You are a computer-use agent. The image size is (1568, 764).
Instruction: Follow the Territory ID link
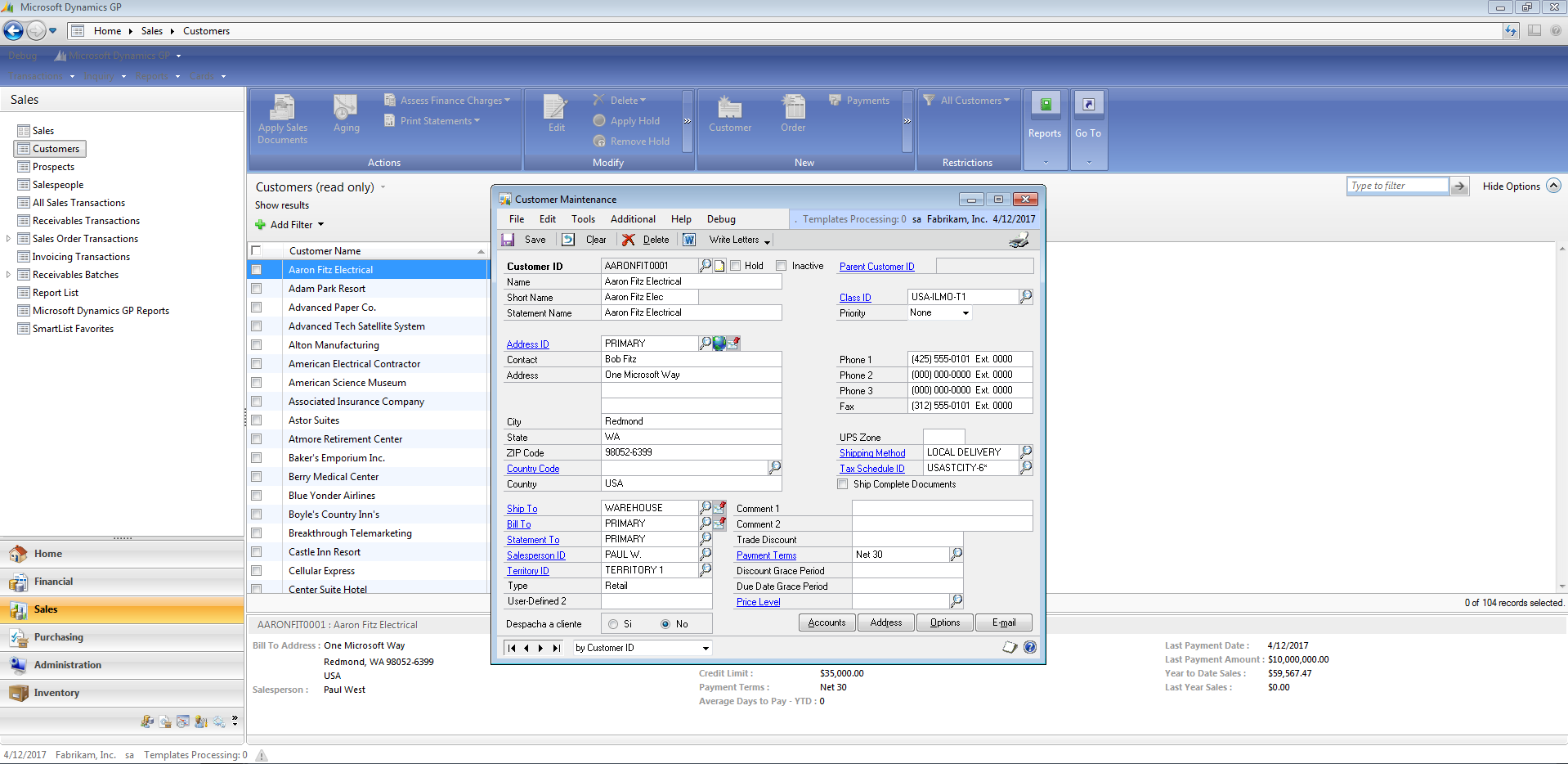[528, 571]
